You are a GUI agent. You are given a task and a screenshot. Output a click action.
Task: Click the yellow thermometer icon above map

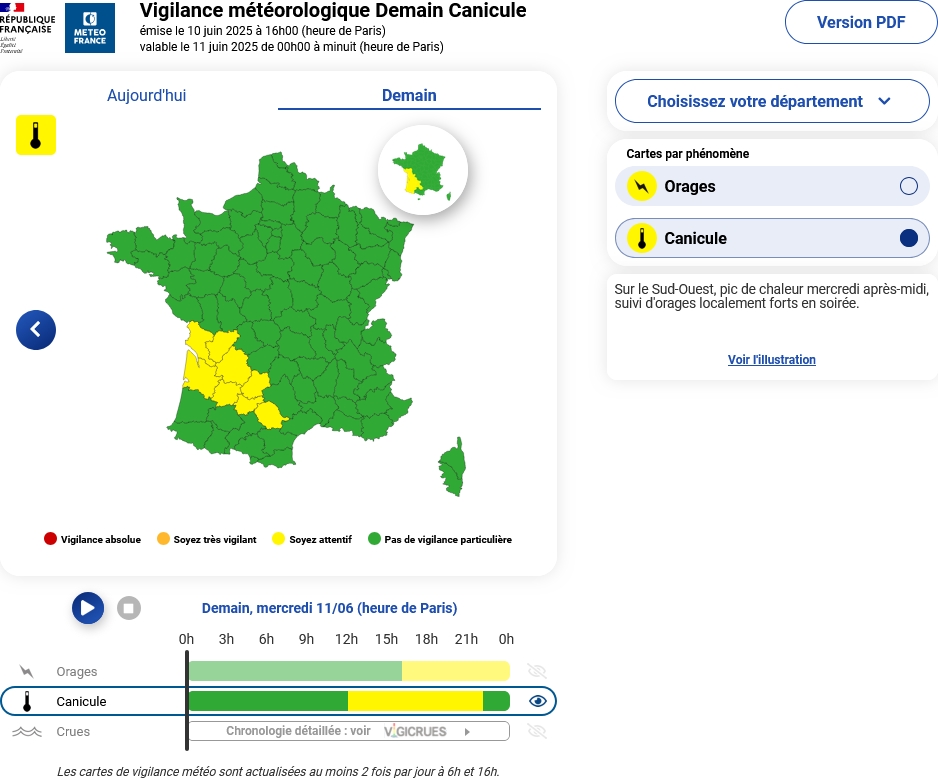[36, 135]
